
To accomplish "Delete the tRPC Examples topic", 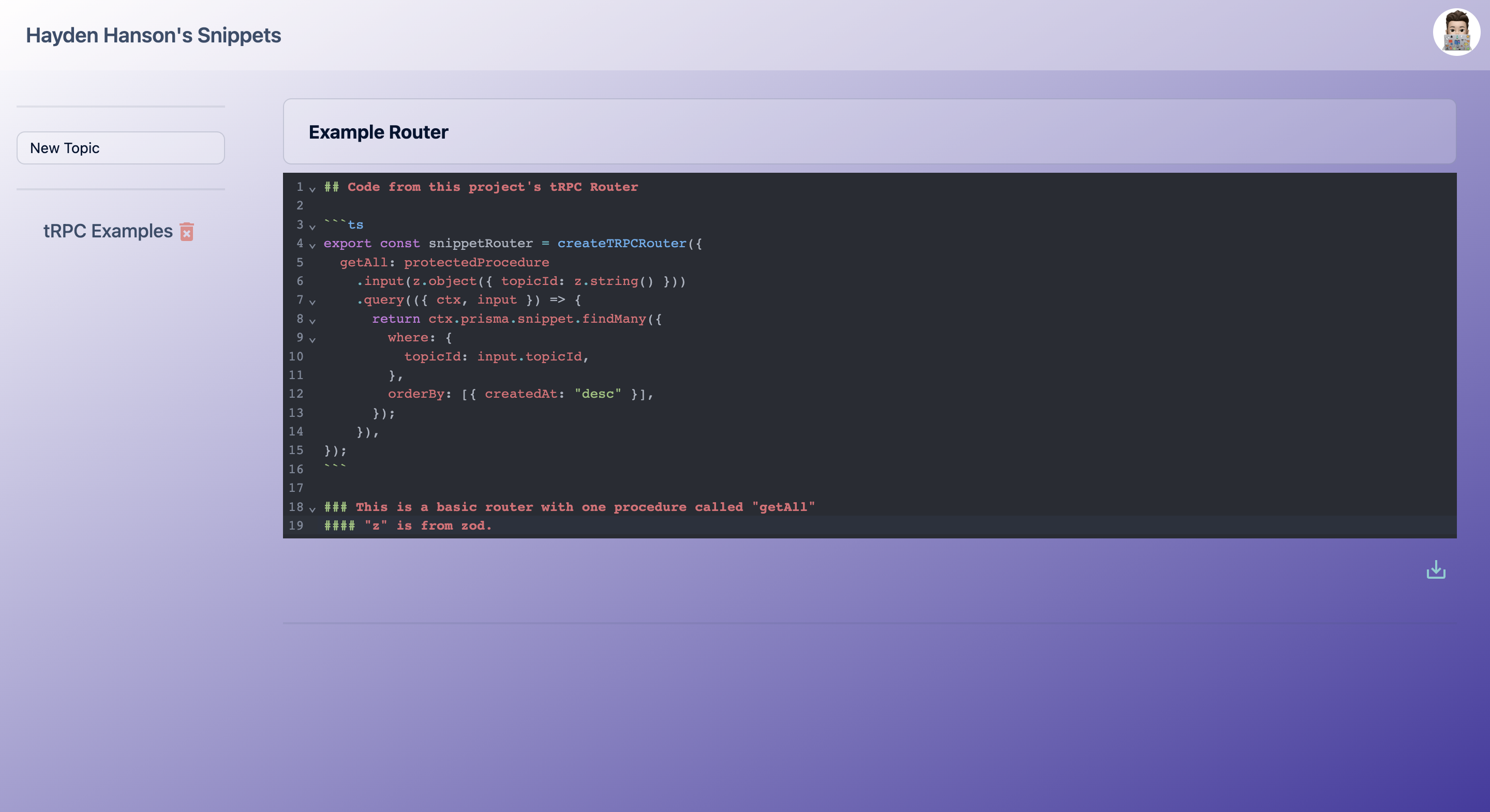I will [186, 231].
